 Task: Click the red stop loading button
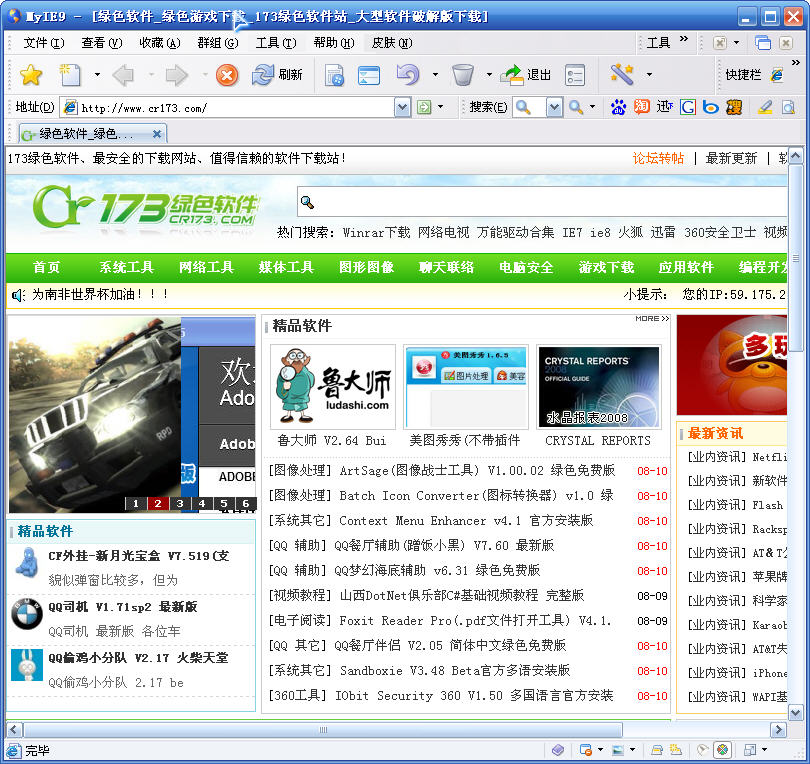coord(227,75)
